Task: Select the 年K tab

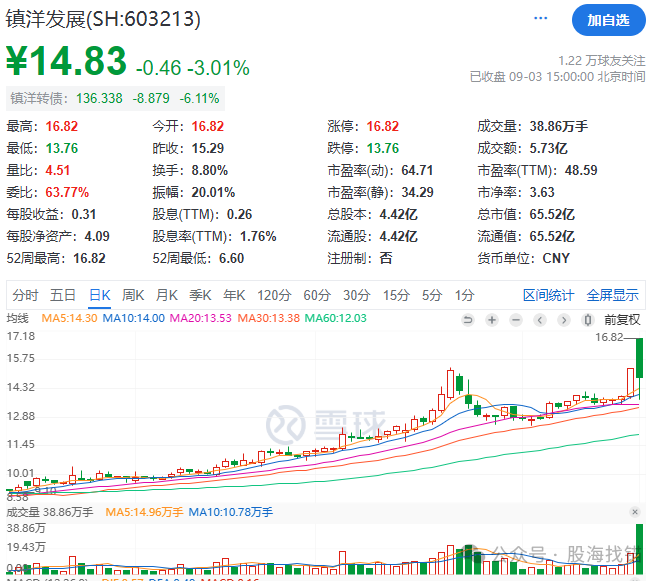Action: point(234,295)
